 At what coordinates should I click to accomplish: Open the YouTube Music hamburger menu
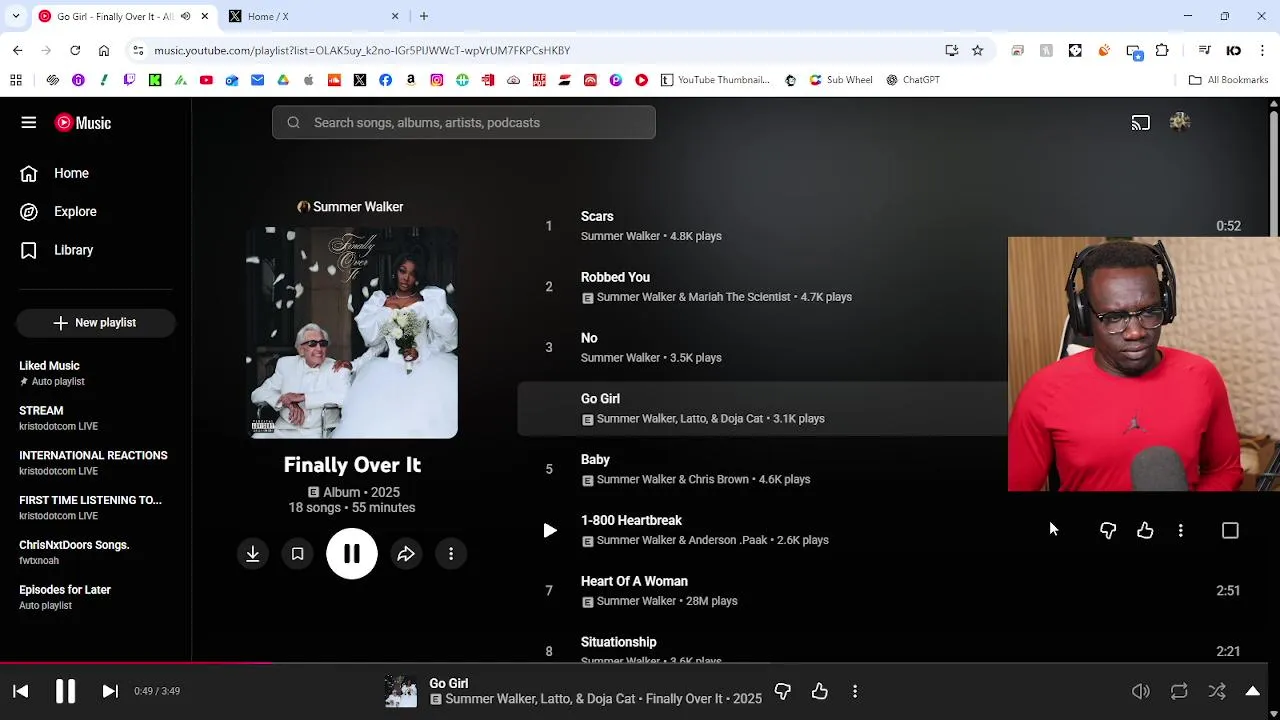(29, 123)
